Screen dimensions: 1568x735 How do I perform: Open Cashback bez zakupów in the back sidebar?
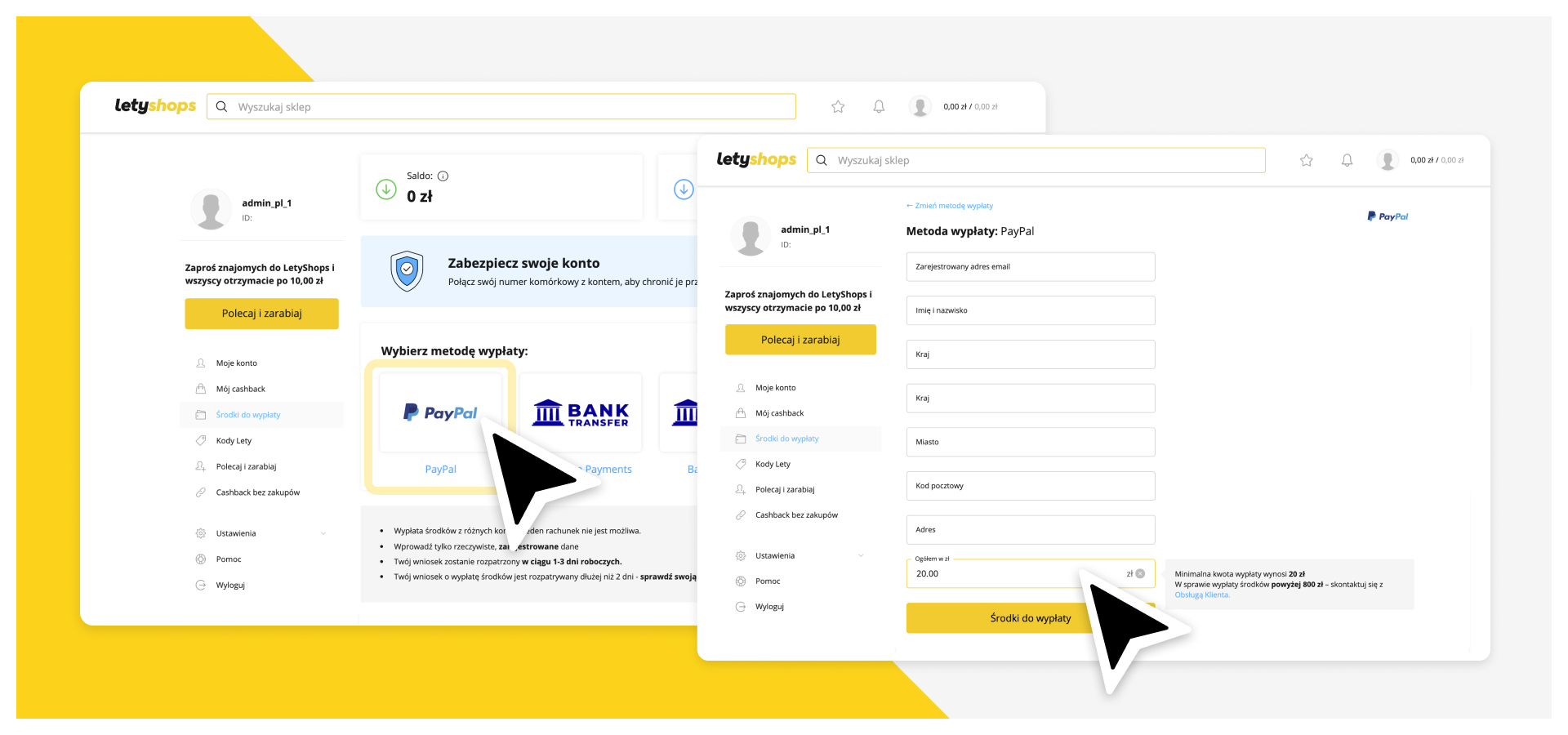257,492
